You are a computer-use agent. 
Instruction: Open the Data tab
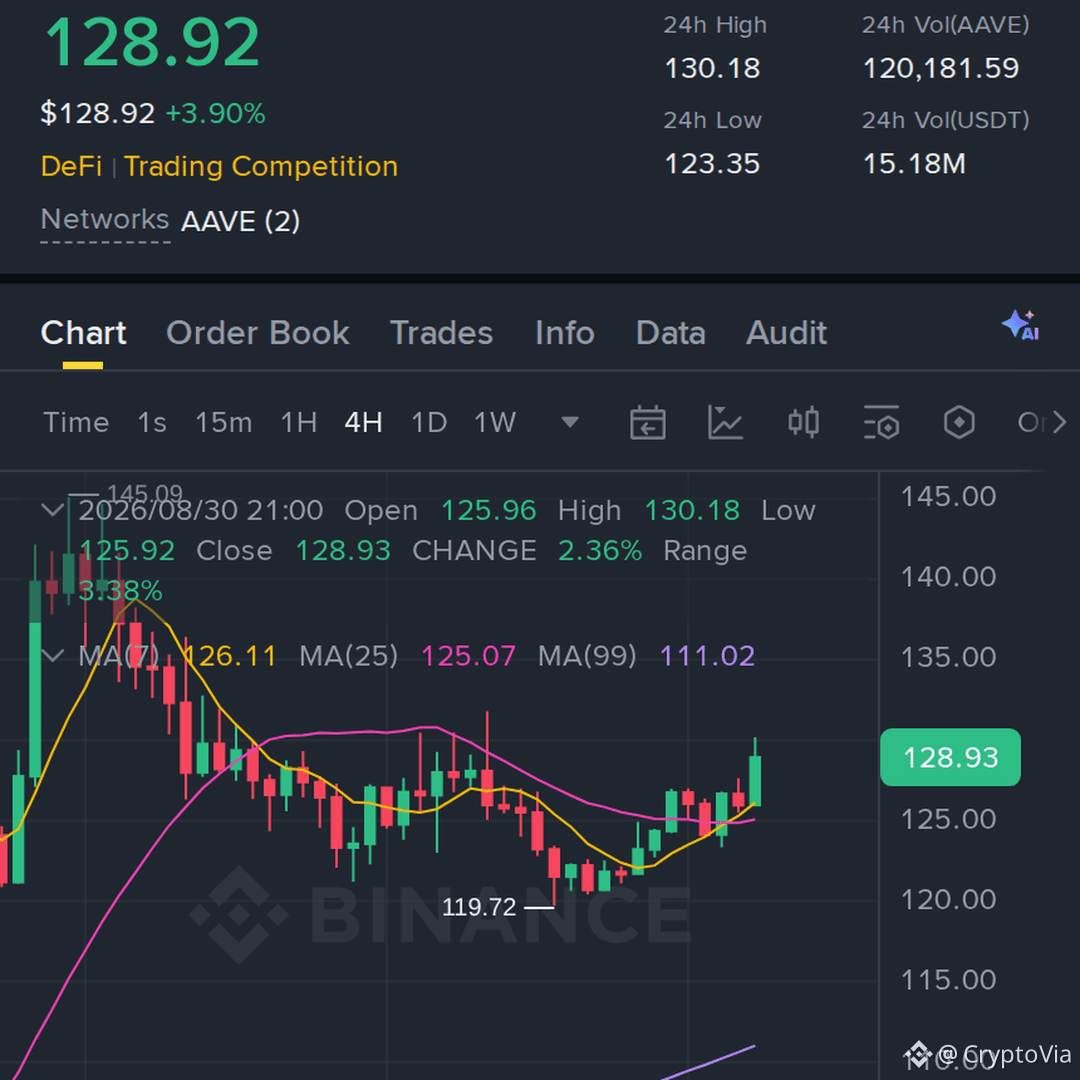click(x=670, y=333)
